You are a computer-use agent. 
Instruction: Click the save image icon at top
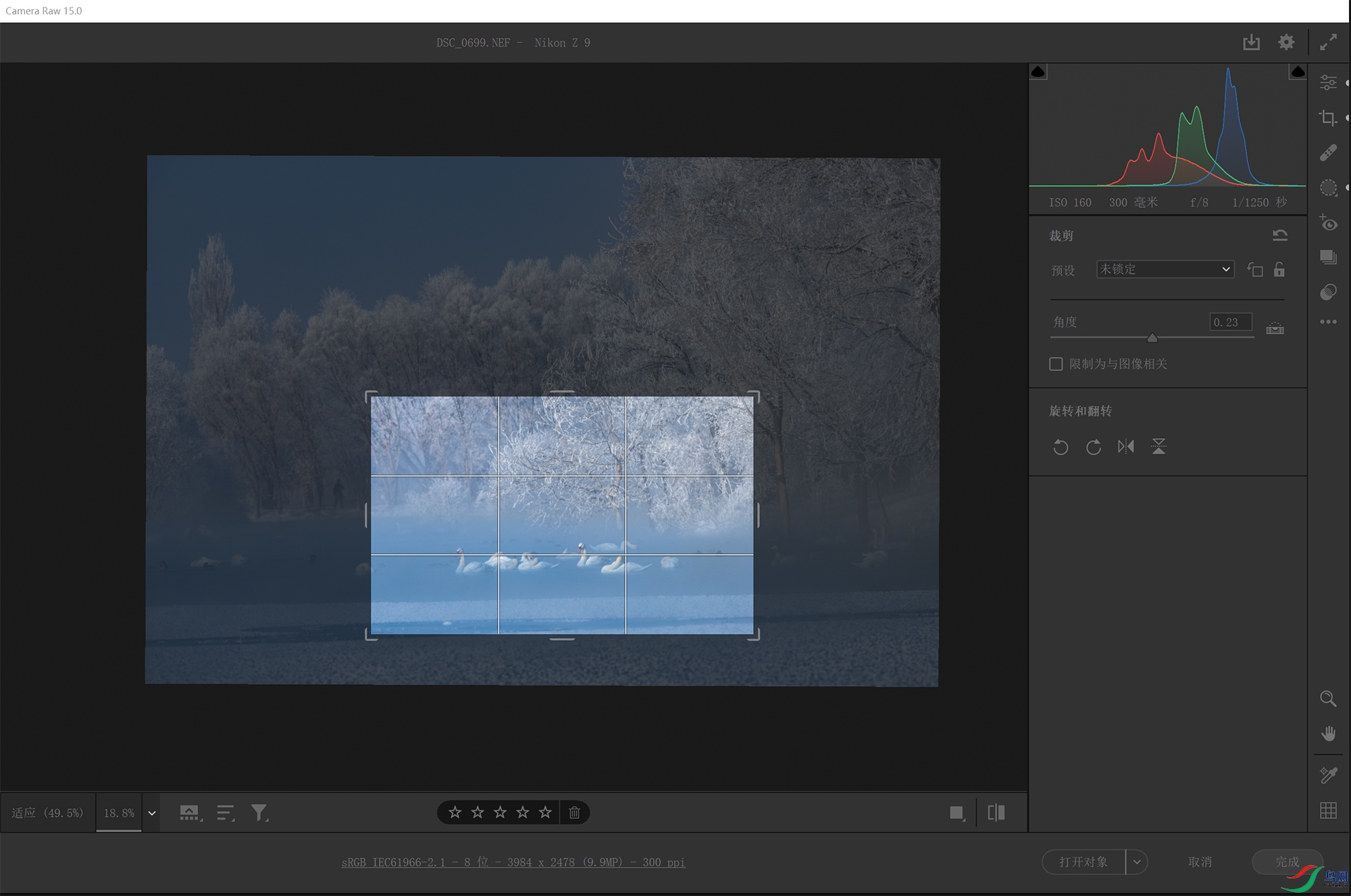(x=1251, y=42)
